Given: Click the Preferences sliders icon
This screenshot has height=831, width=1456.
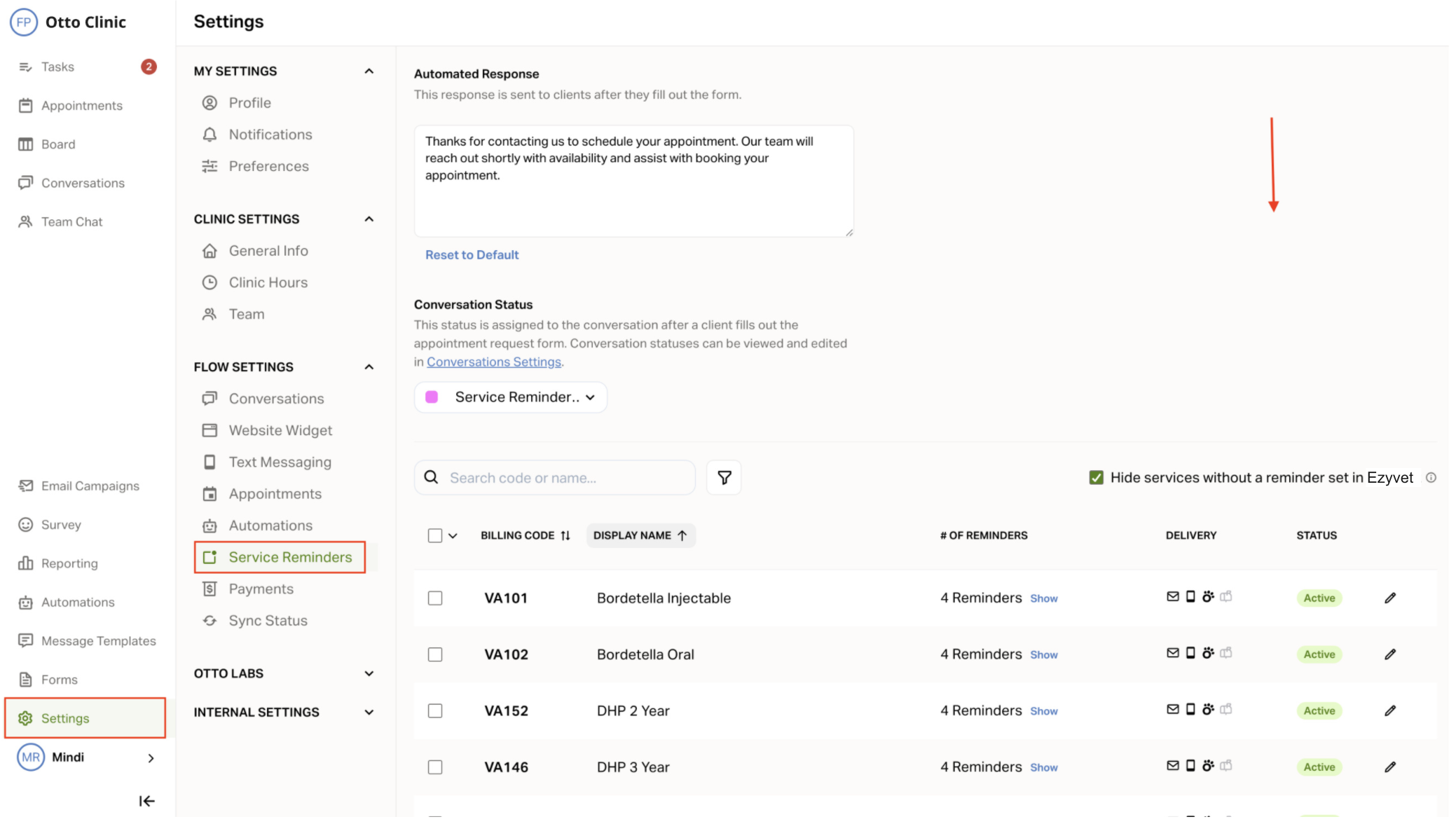Looking at the screenshot, I should click(210, 166).
